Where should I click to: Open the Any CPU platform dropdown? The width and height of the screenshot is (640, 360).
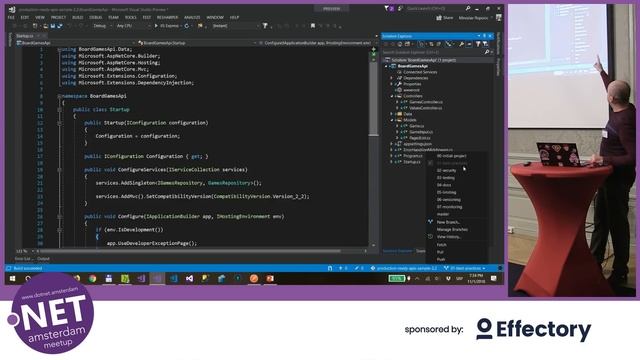pyautogui.click(x=133, y=26)
